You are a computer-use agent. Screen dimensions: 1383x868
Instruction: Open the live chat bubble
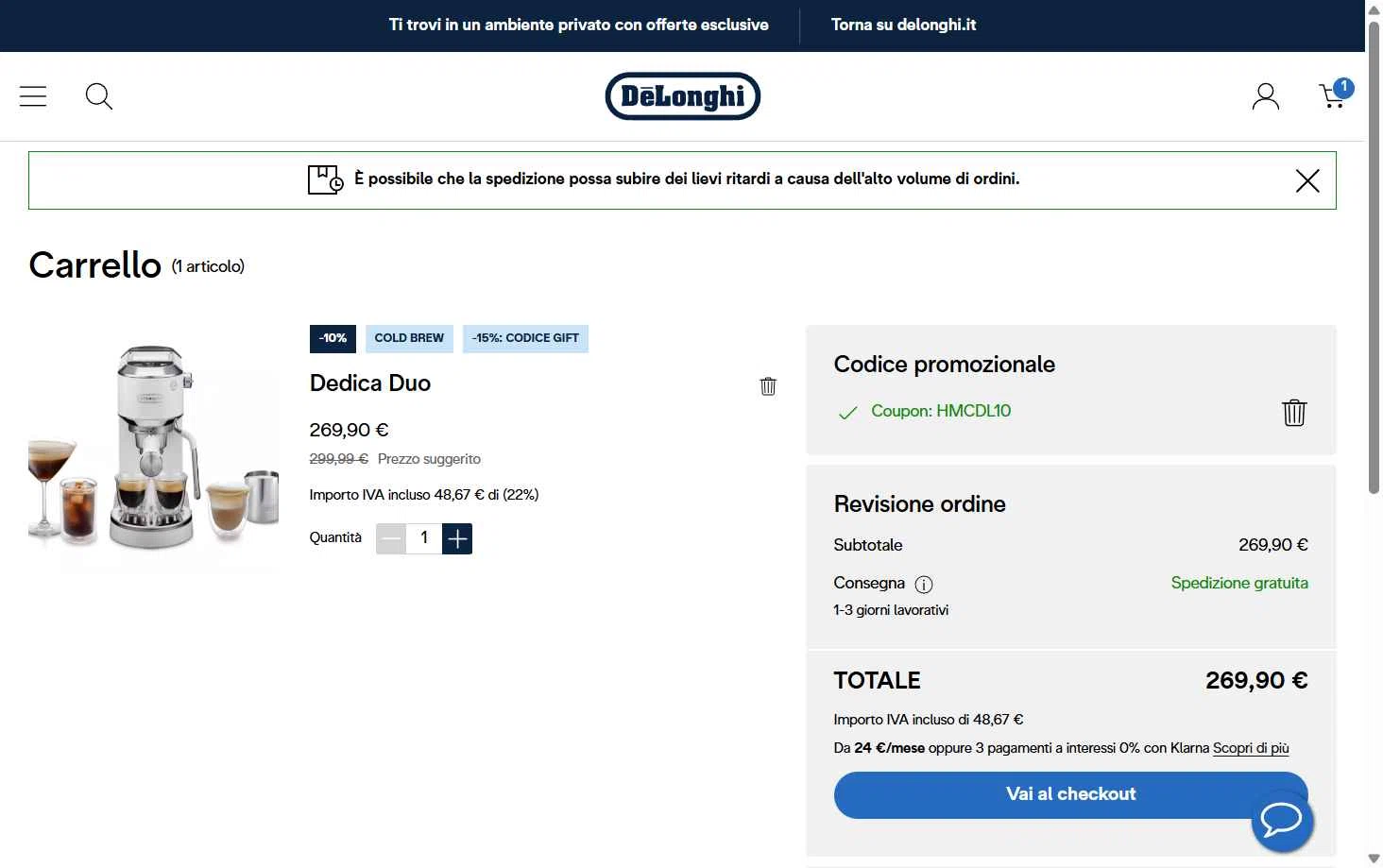pyautogui.click(x=1282, y=820)
